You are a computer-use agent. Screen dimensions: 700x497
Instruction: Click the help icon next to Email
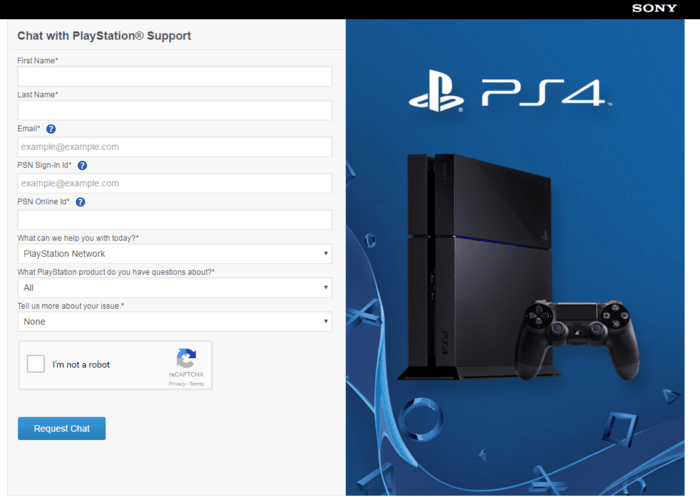tap(51, 129)
